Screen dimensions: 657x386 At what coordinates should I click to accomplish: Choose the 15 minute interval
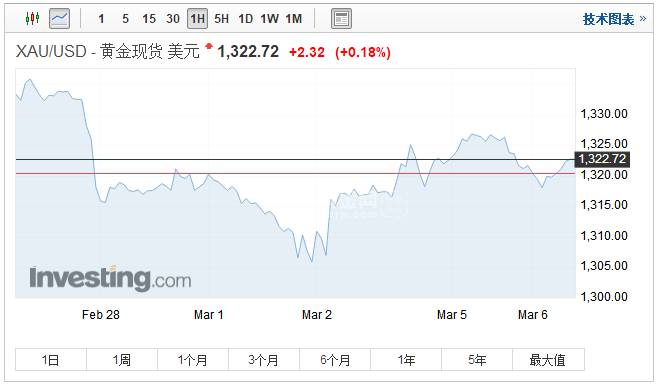pos(149,19)
